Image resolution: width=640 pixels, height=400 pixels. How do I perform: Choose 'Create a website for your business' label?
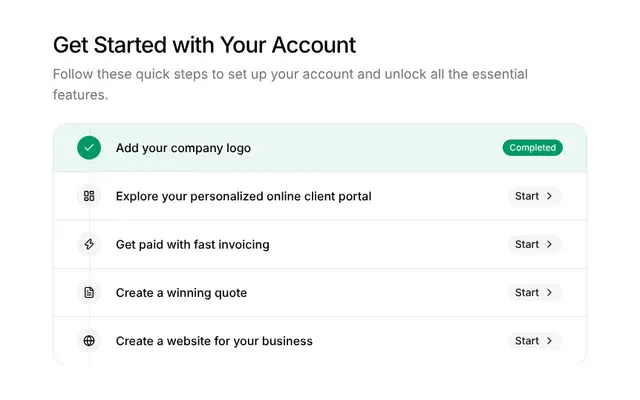coord(214,341)
